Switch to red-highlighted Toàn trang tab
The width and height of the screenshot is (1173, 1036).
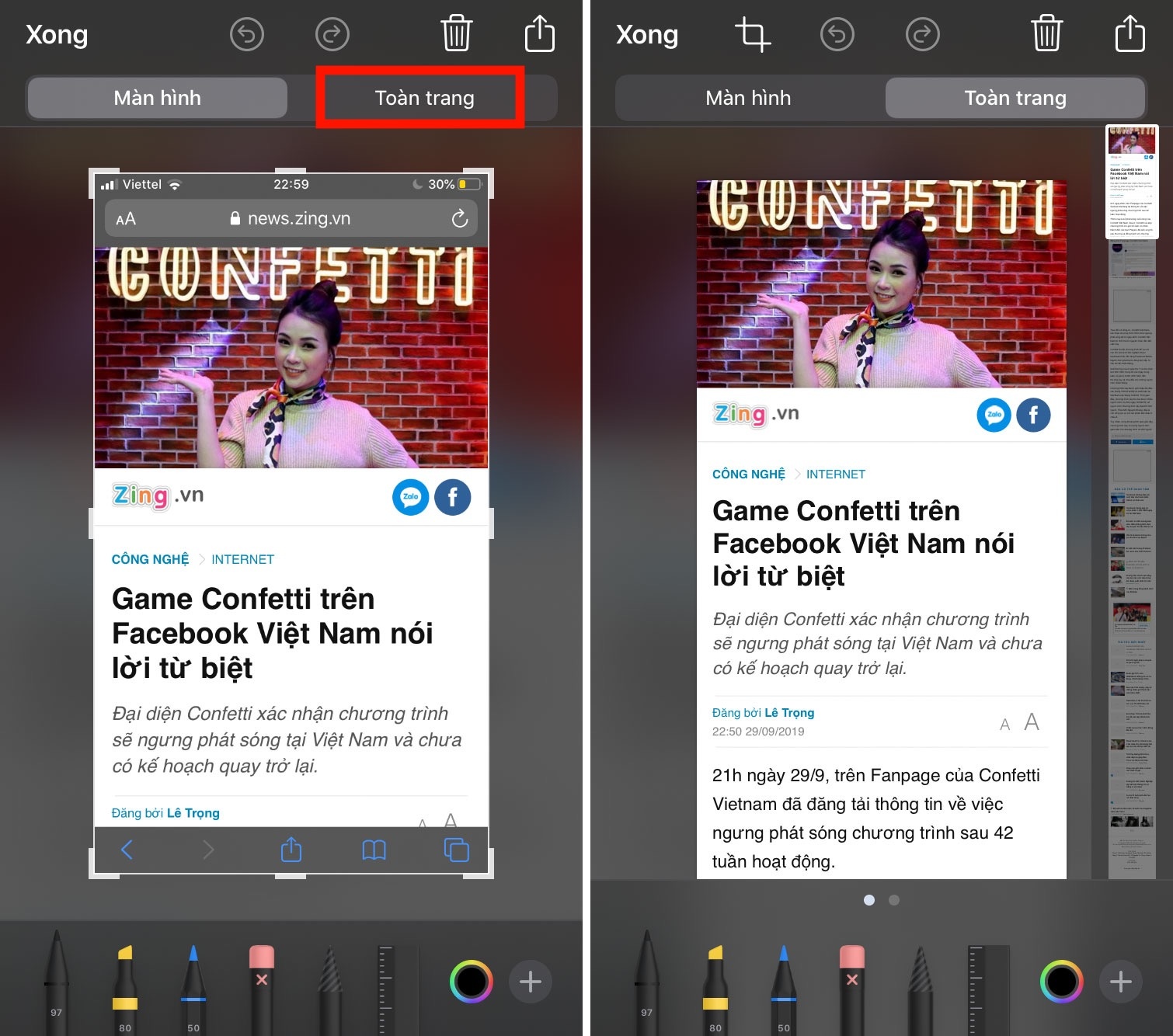tap(423, 98)
